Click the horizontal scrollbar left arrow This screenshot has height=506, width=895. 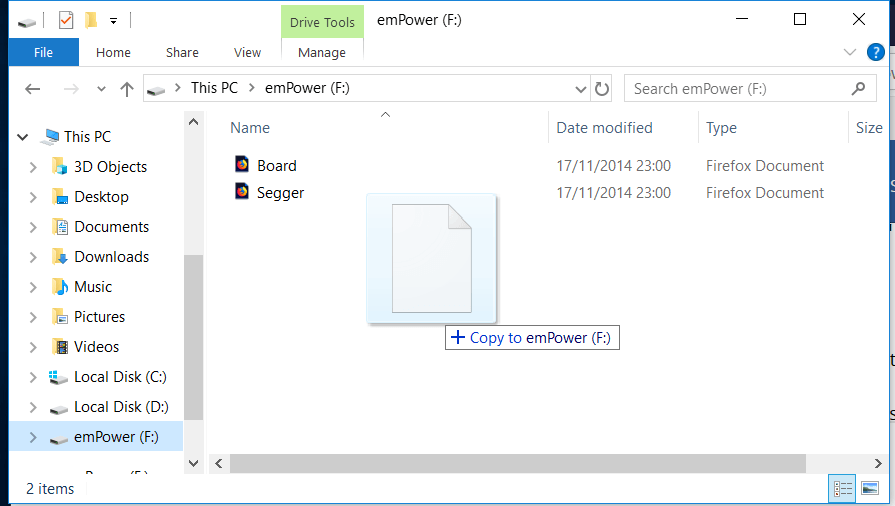219,464
